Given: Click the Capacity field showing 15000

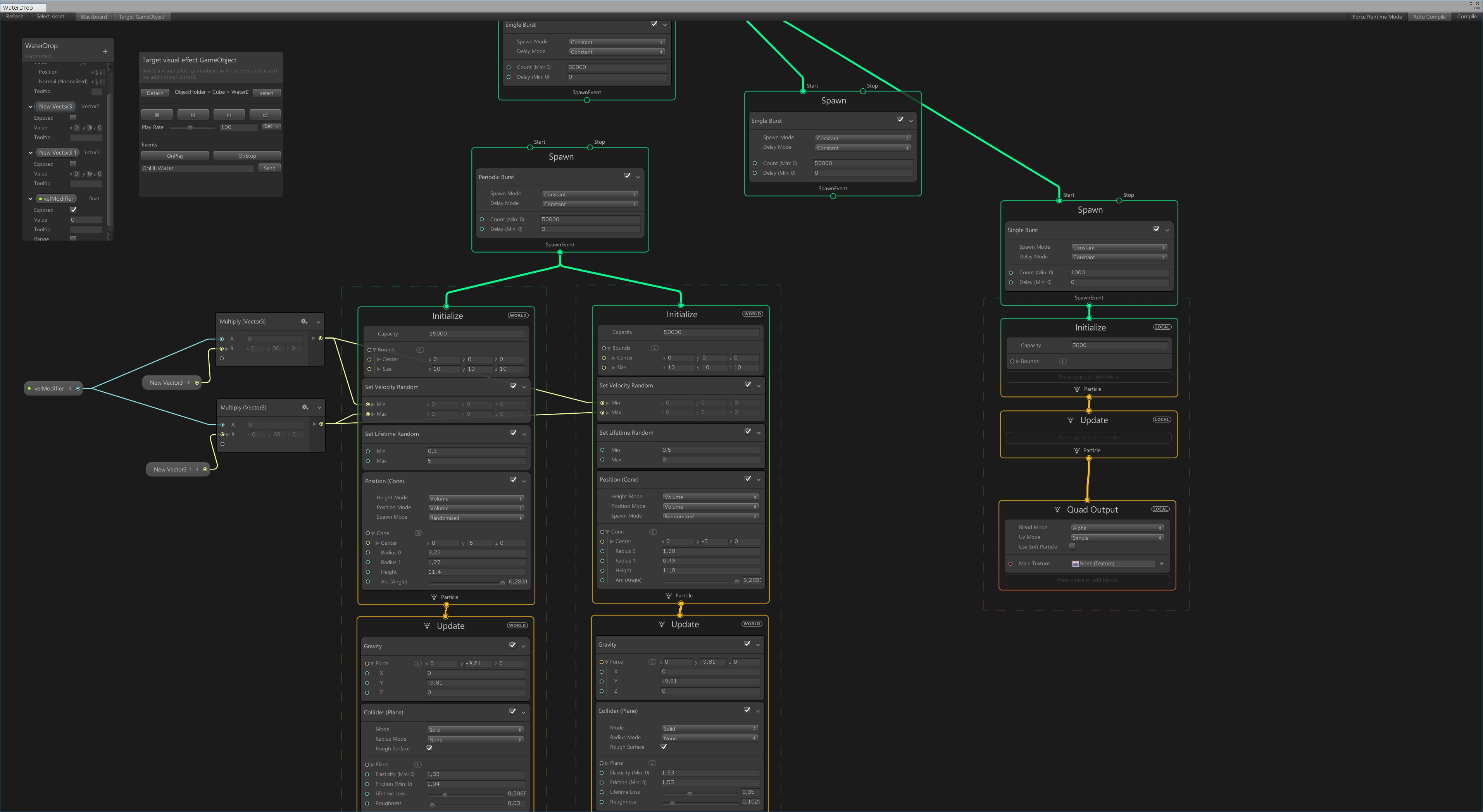Looking at the screenshot, I should 476,334.
